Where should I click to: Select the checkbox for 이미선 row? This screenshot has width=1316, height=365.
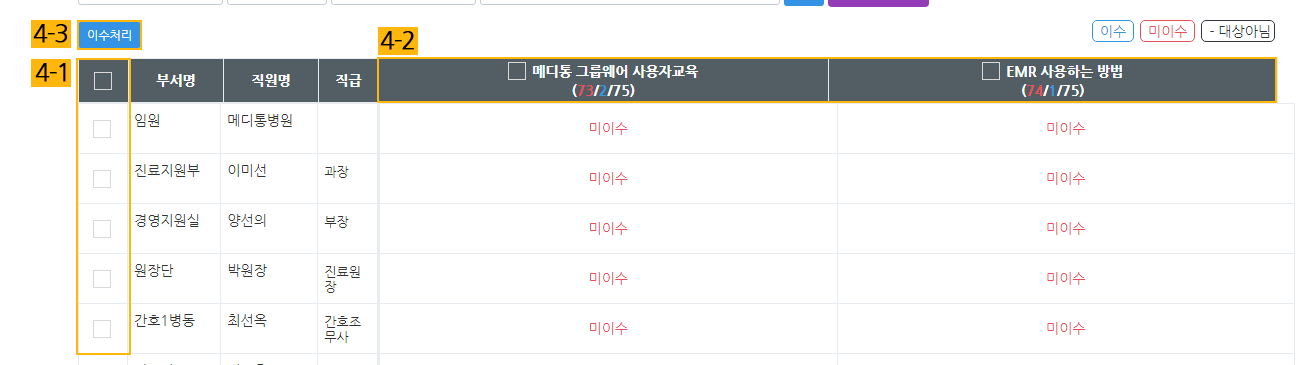click(x=102, y=179)
